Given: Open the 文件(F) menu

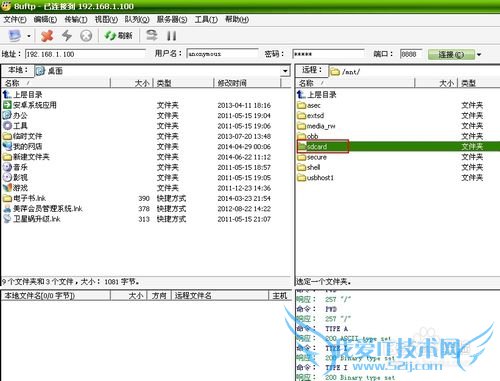Looking at the screenshot, I should [x=15, y=20].
